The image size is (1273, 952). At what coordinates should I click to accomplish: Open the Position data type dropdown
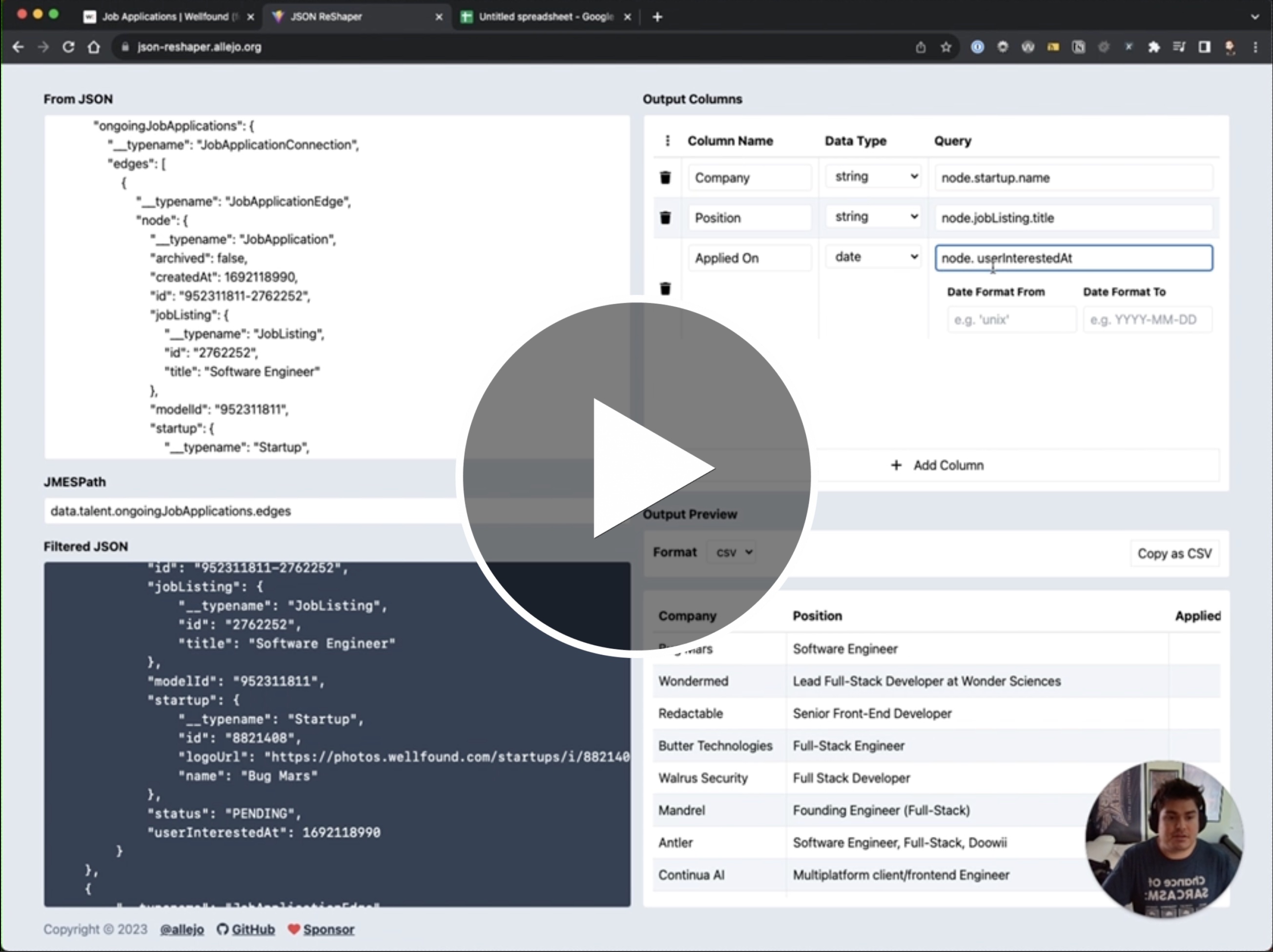click(x=874, y=217)
